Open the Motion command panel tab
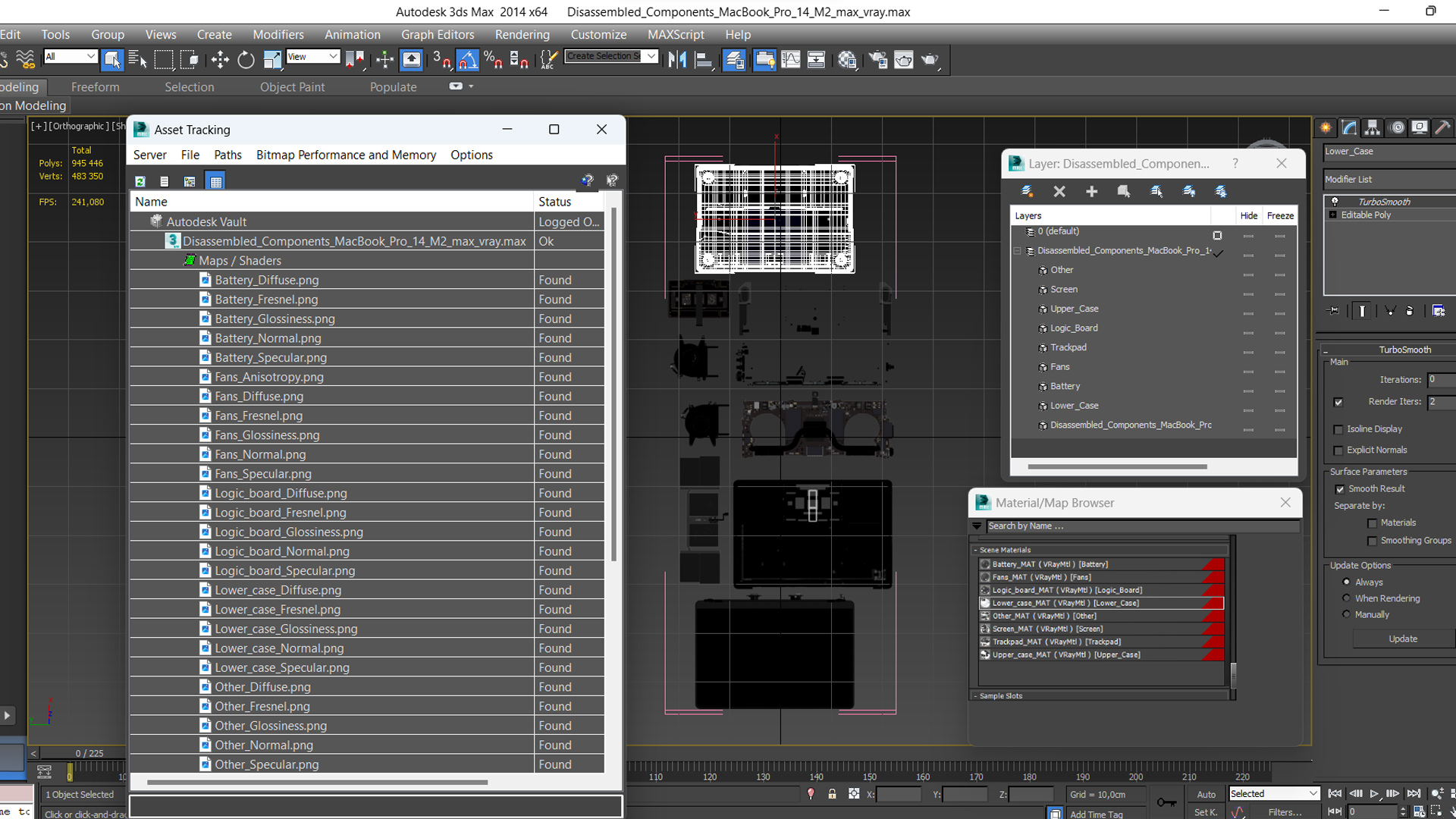 click(x=1397, y=127)
